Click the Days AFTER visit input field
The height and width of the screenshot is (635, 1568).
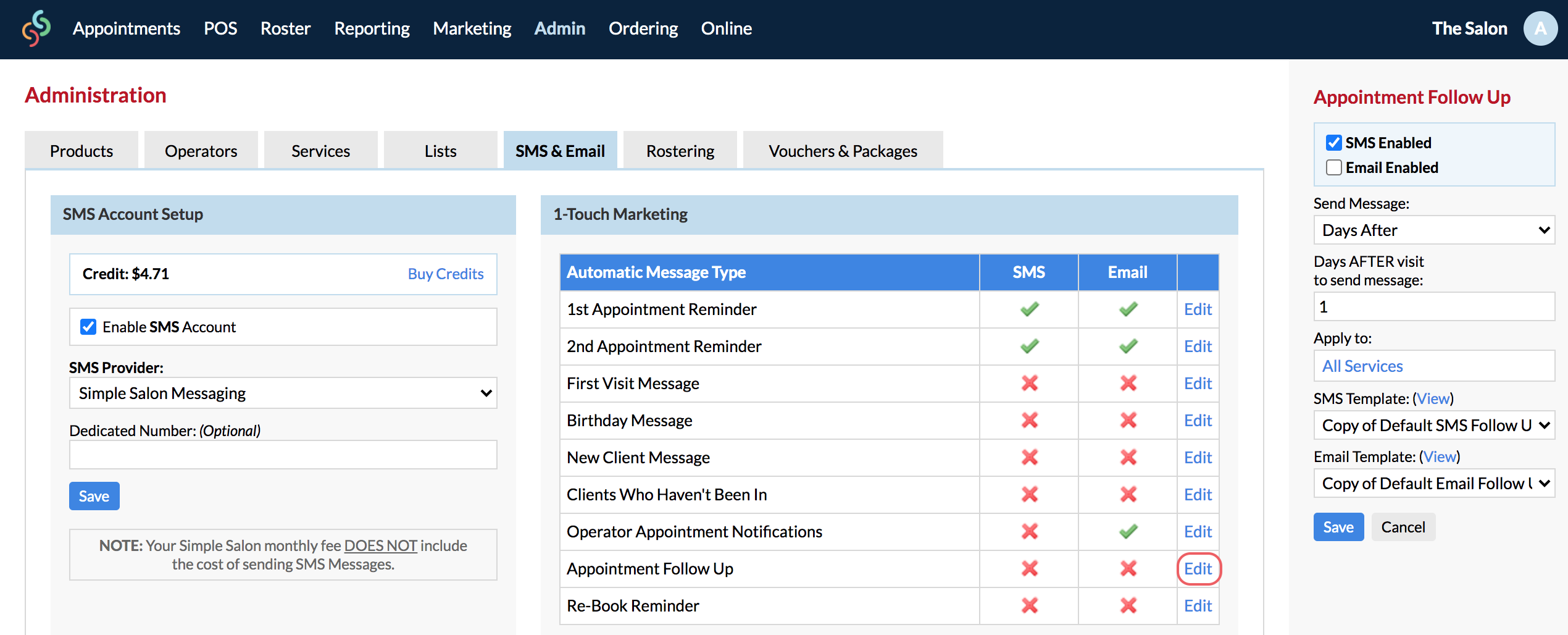(1433, 306)
